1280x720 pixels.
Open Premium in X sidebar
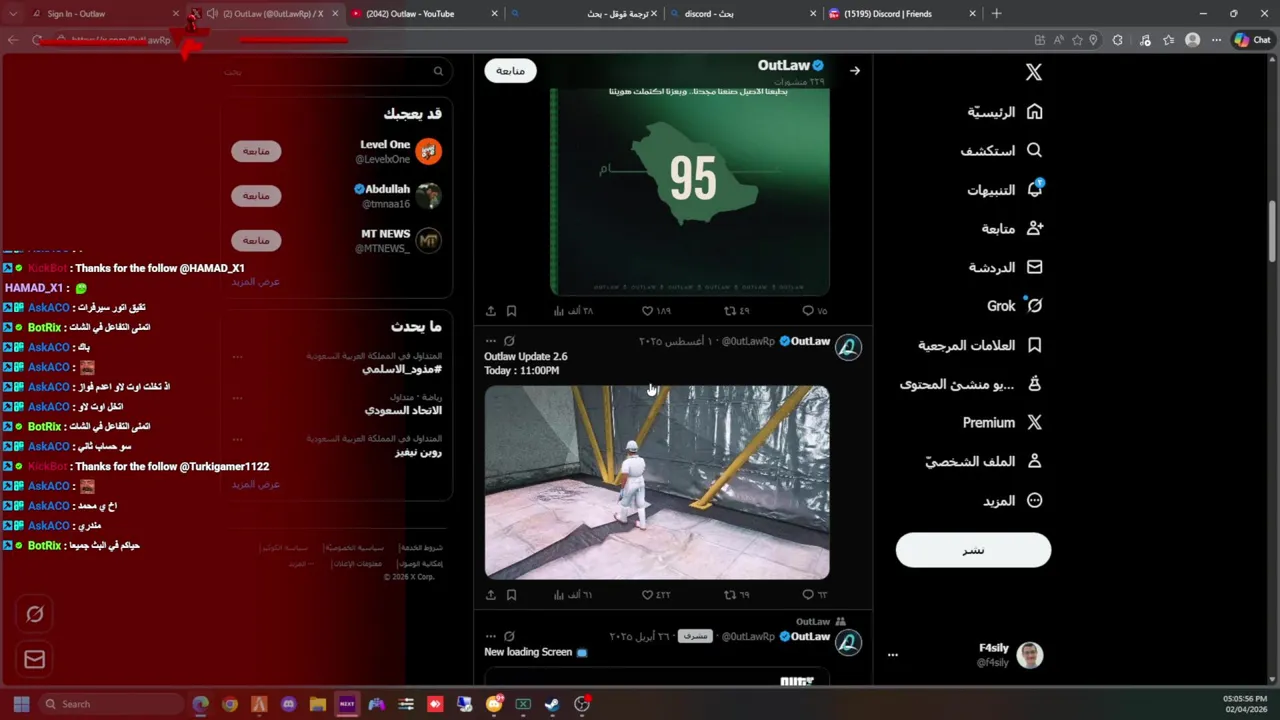(1003, 422)
